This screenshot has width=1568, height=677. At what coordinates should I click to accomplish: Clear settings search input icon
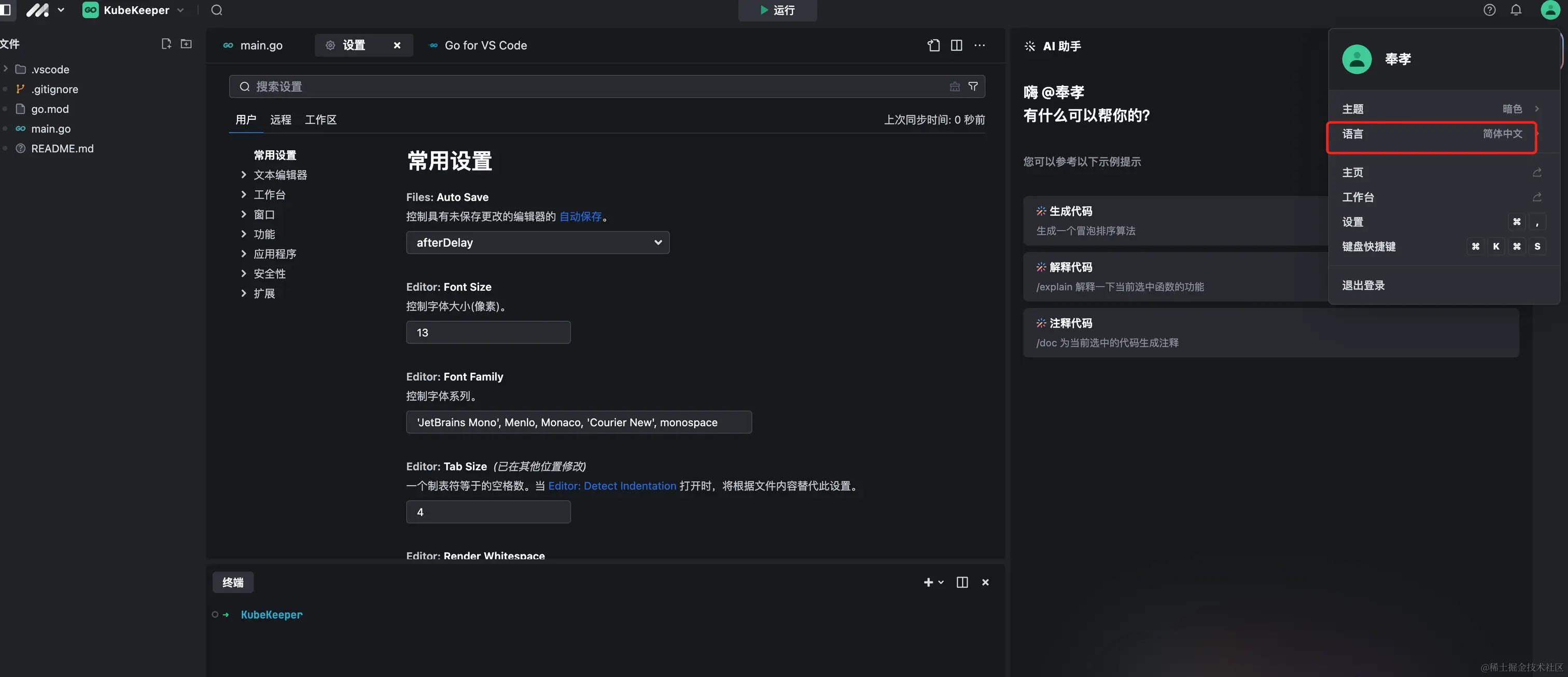pos(955,87)
